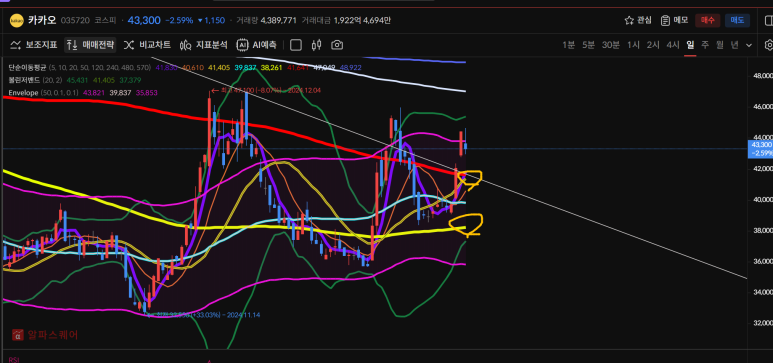Click the blue 43,300 price axis tag
773x363 pixels.
(760, 148)
